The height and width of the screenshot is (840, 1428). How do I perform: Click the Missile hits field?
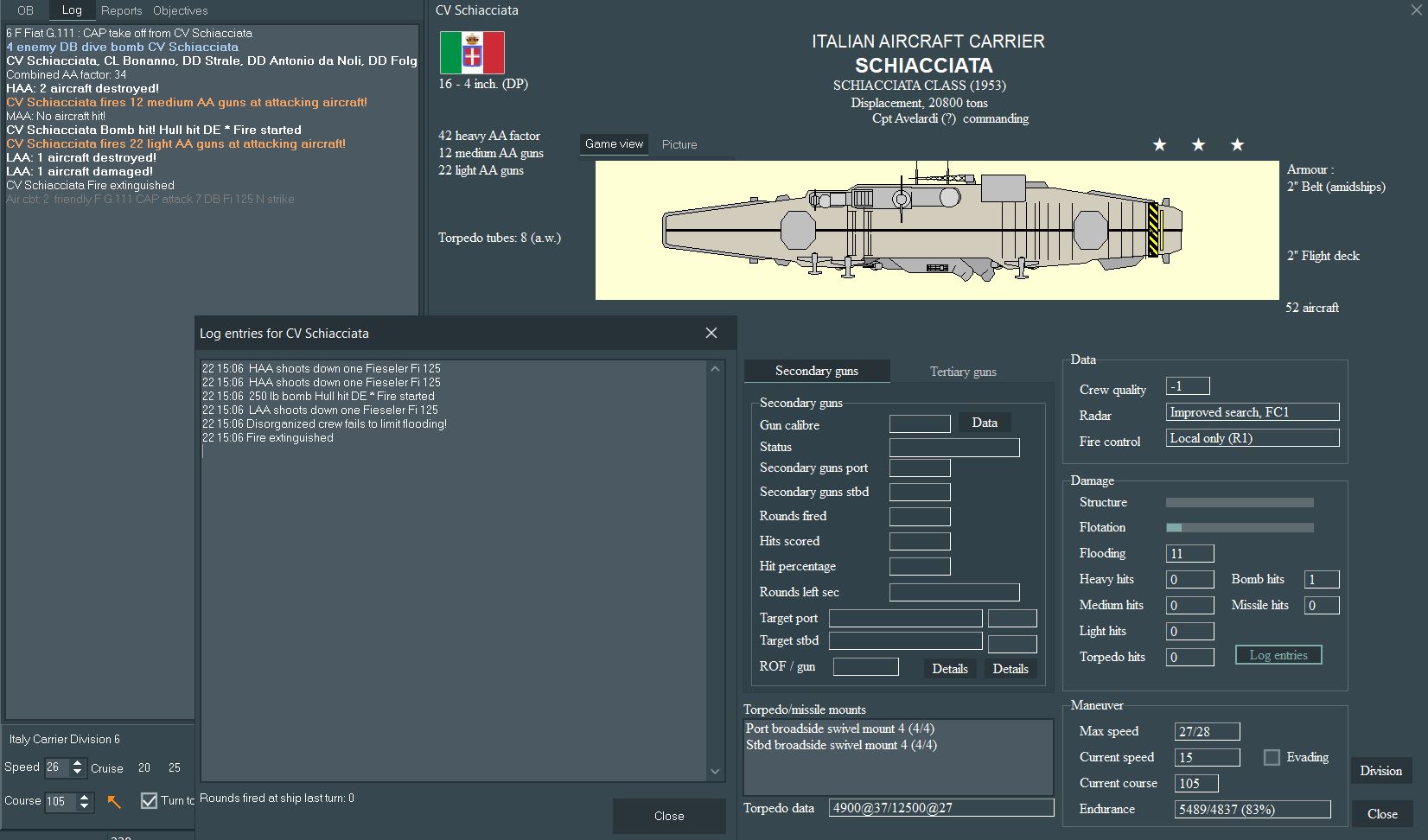point(1322,606)
